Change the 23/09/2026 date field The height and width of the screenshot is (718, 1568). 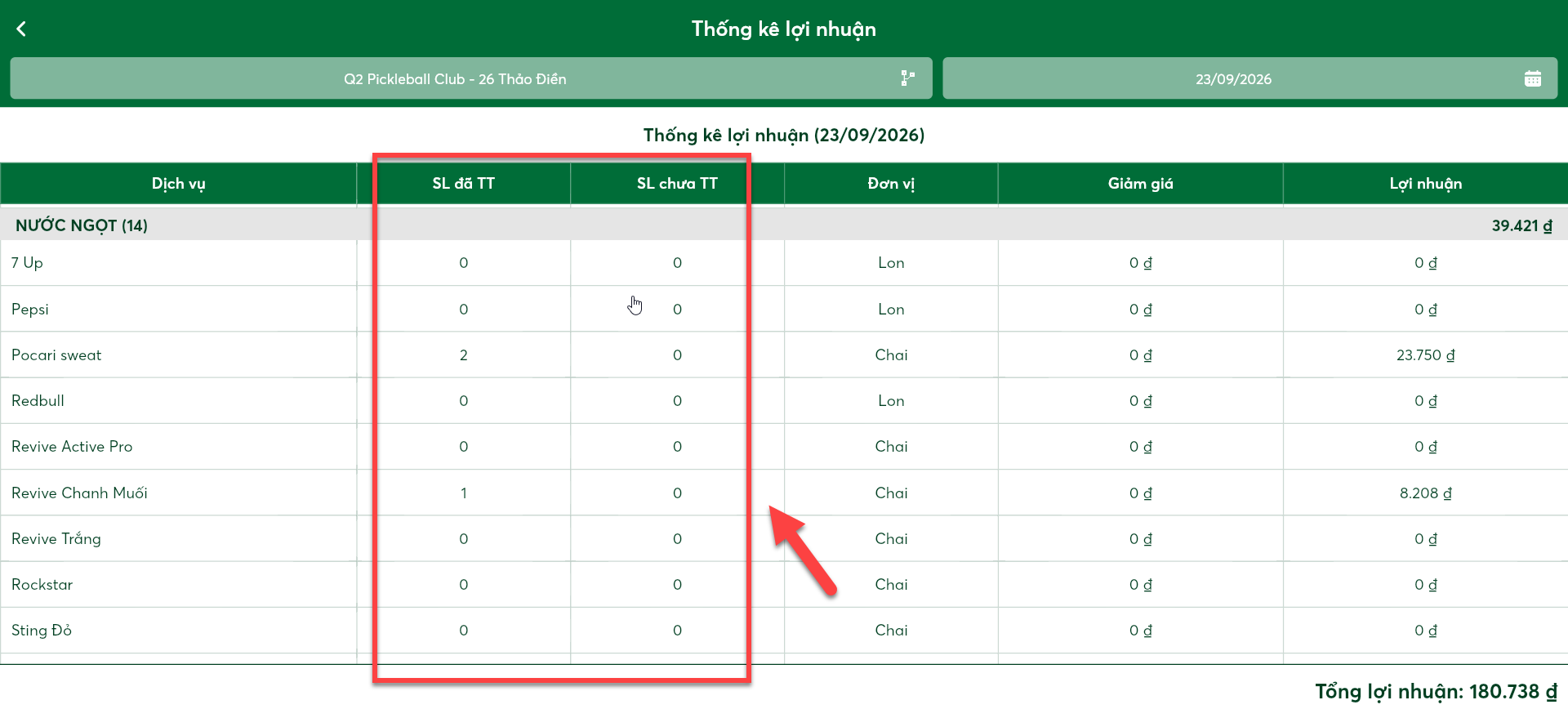[x=1249, y=78]
